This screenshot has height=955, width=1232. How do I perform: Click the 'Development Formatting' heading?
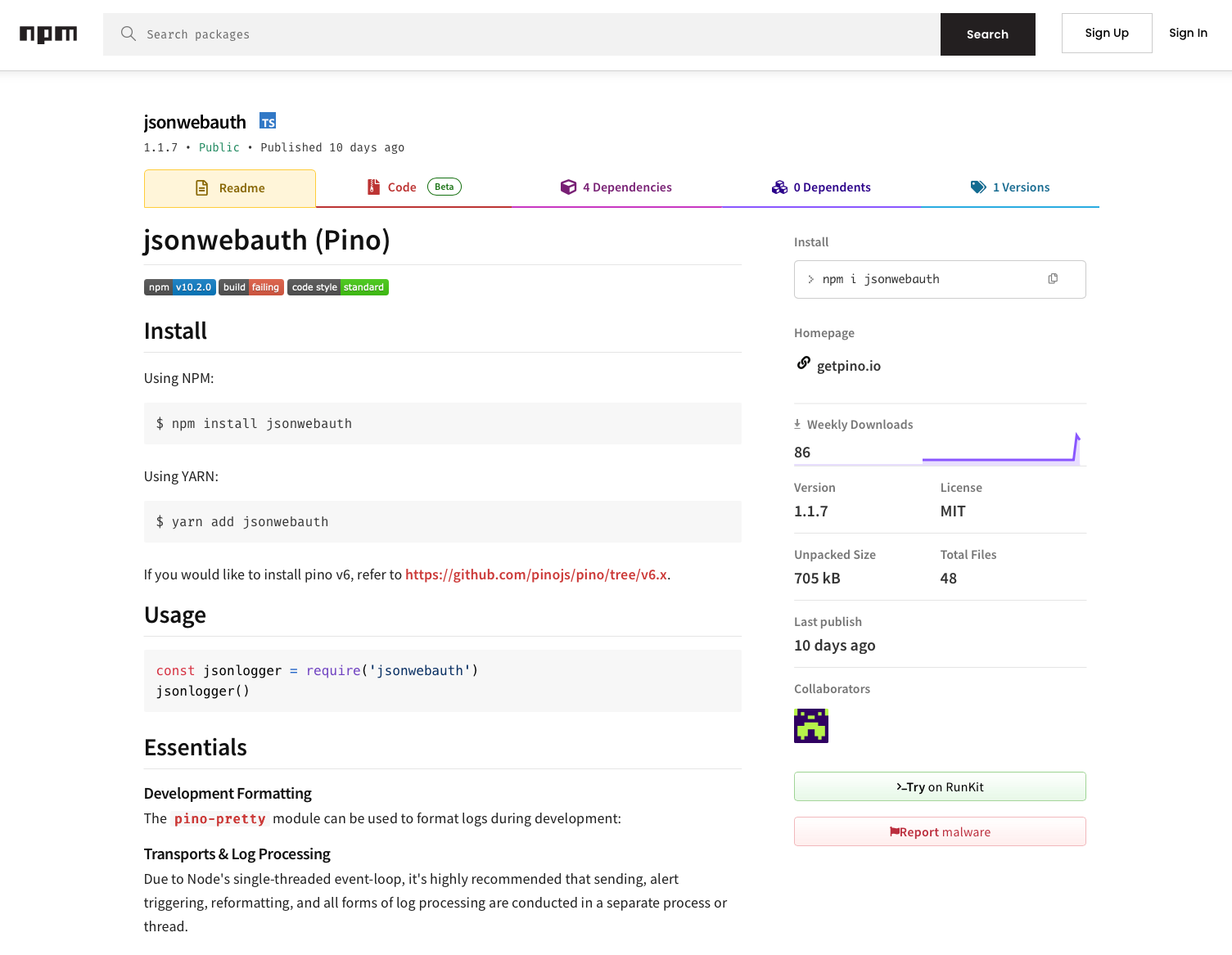(x=228, y=793)
